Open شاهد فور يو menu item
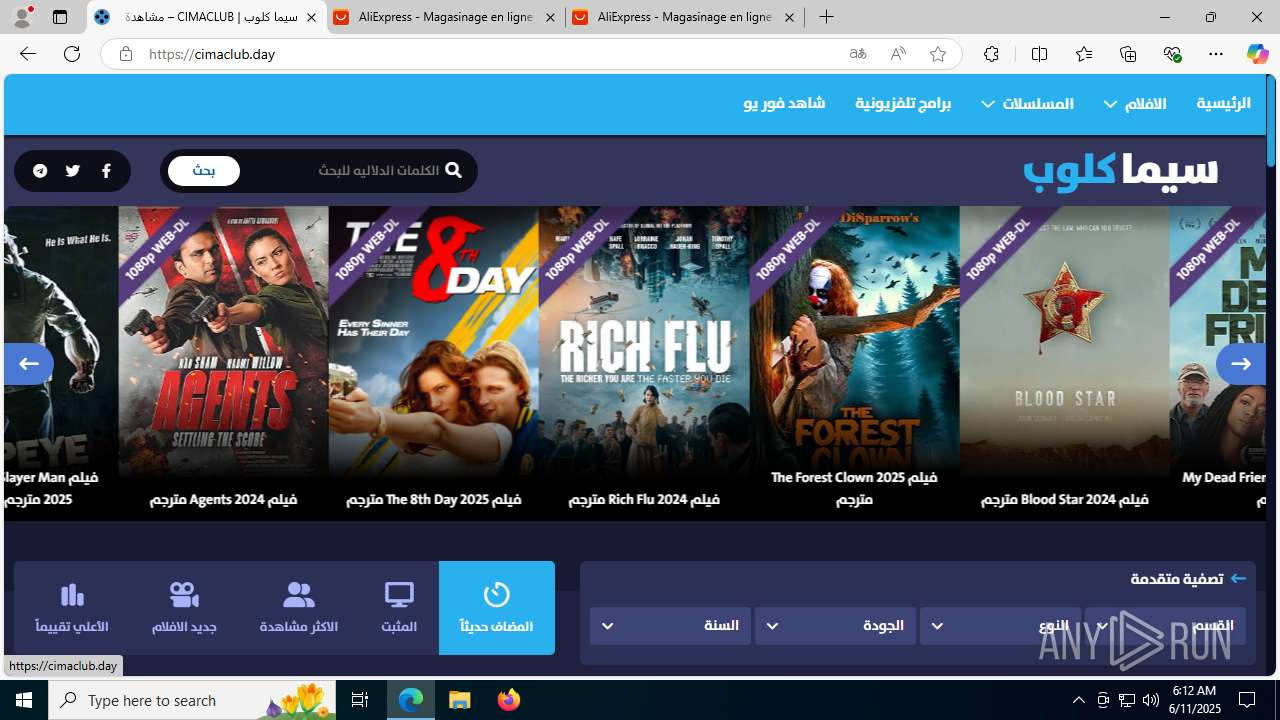 [x=784, y=103]
